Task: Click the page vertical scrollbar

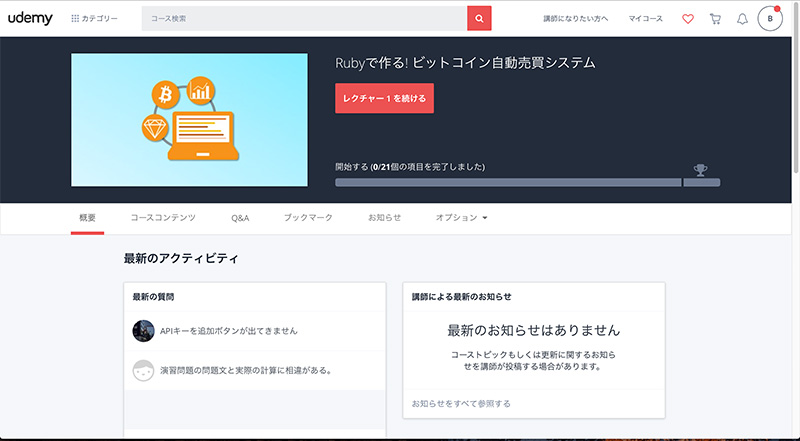Action: click(796, 87)
